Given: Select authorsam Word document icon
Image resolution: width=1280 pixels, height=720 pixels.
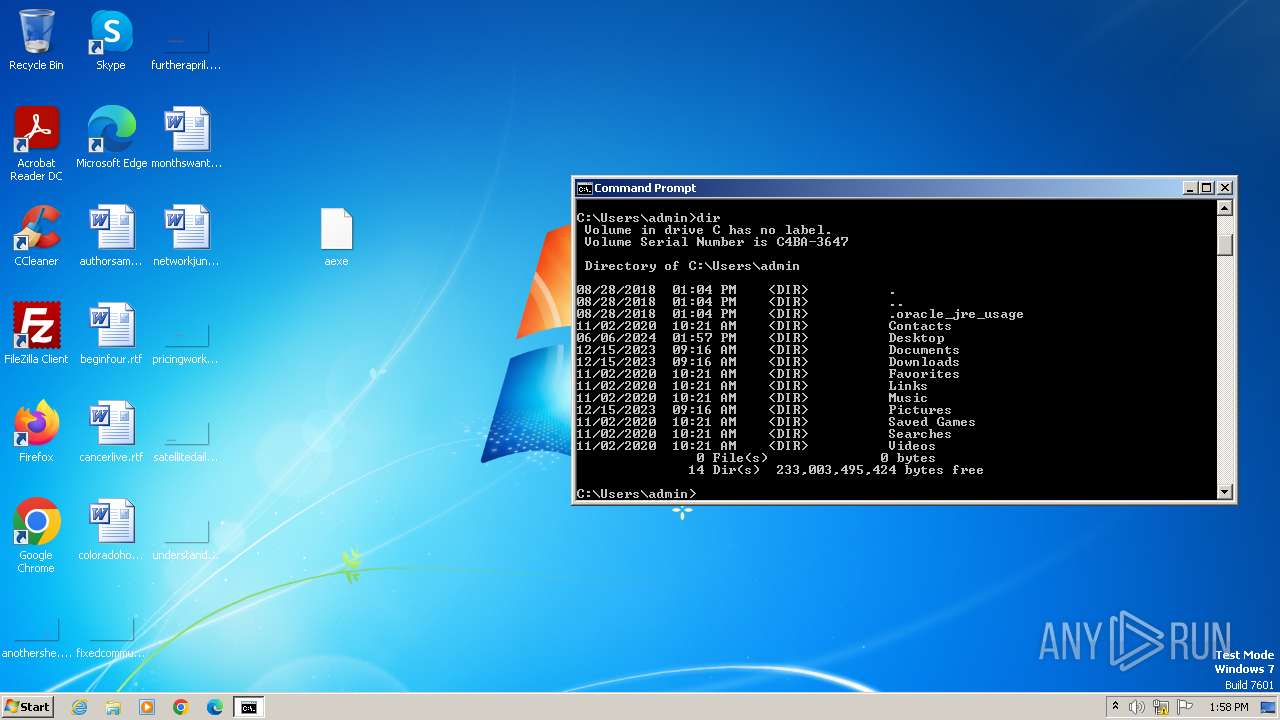Looking at the screenshot, I should [x=111, y=236].
